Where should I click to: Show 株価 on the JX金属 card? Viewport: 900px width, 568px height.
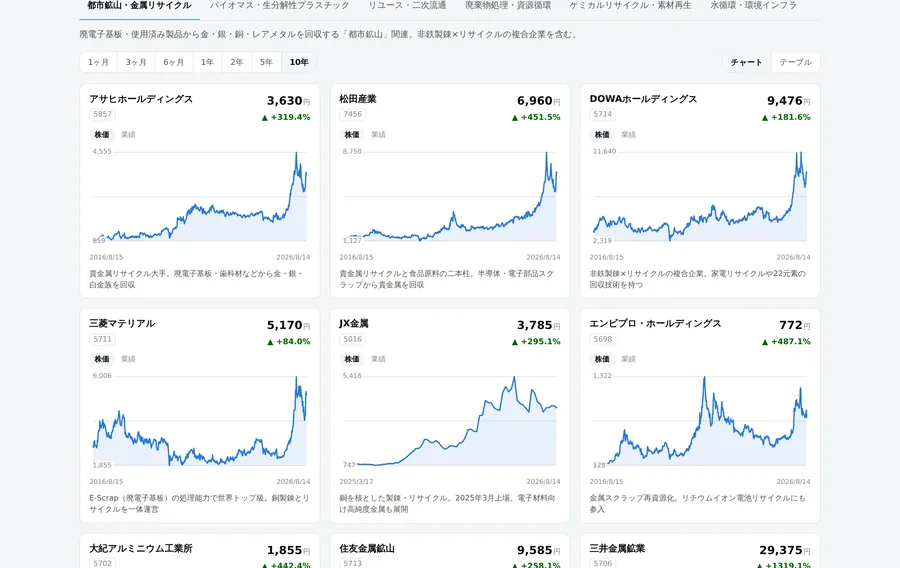pyautogui.click(x=352, y=359)
